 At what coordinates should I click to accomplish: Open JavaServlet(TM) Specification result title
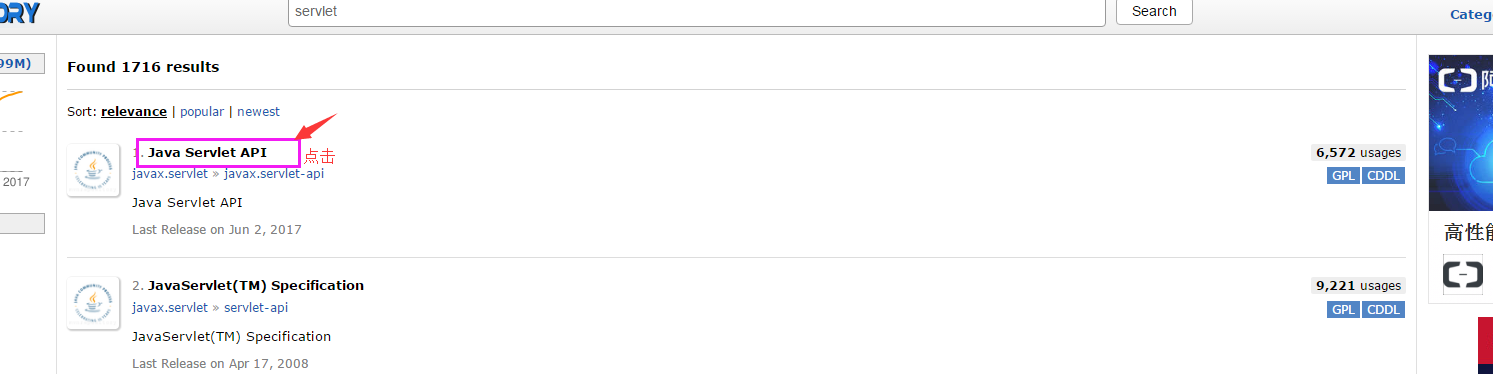256,286
